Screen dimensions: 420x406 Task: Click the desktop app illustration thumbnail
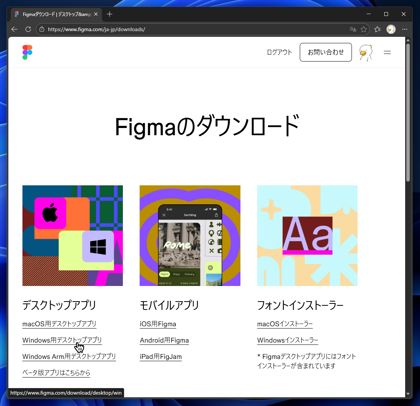[73, 236]
